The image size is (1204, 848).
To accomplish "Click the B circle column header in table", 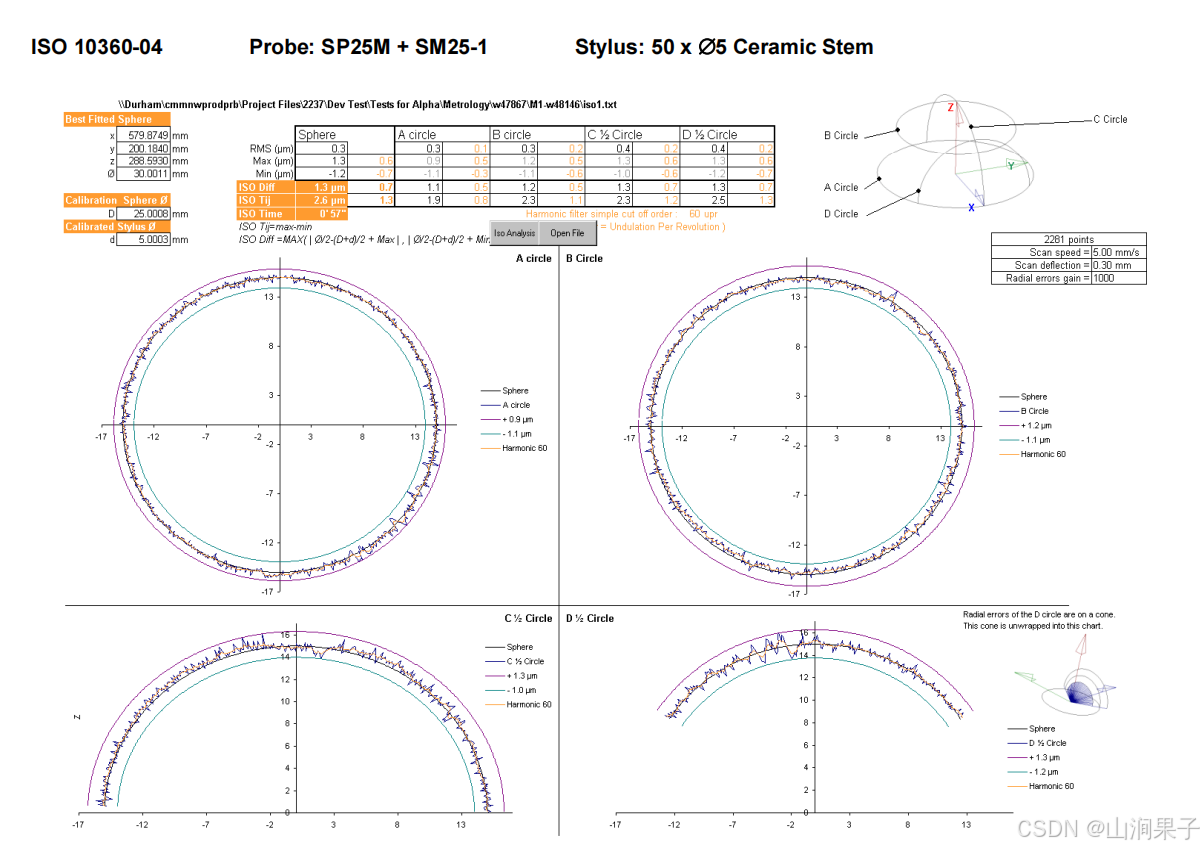I will 536,134.
